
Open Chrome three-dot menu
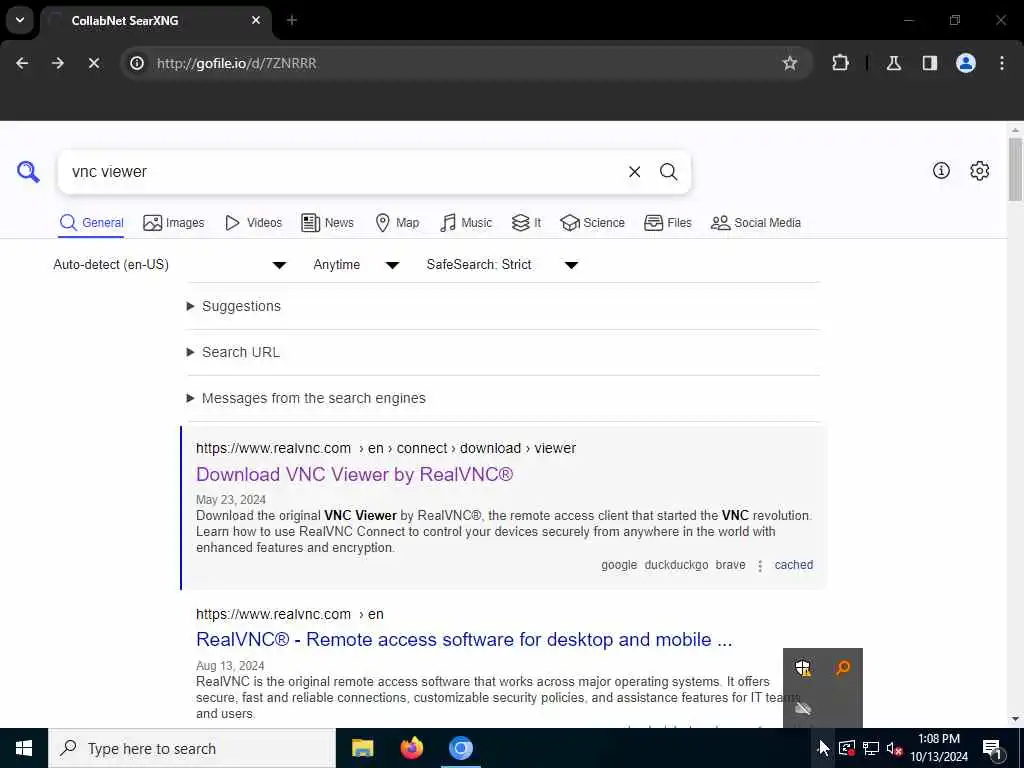pyautogui.click(x=1001, y=63)
